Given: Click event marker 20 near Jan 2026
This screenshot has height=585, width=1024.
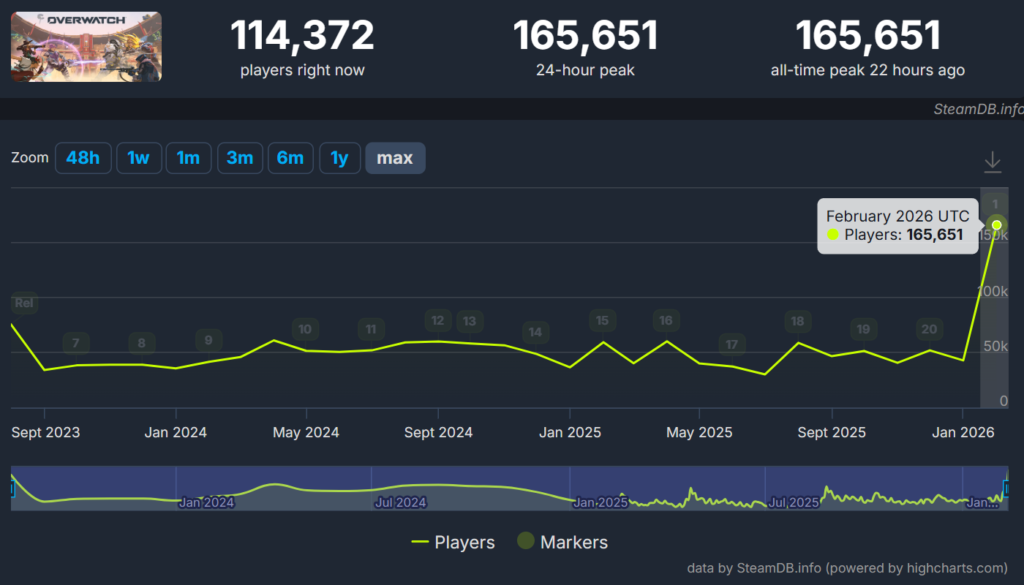Looking at the screenshot, I should coord(929,329).
